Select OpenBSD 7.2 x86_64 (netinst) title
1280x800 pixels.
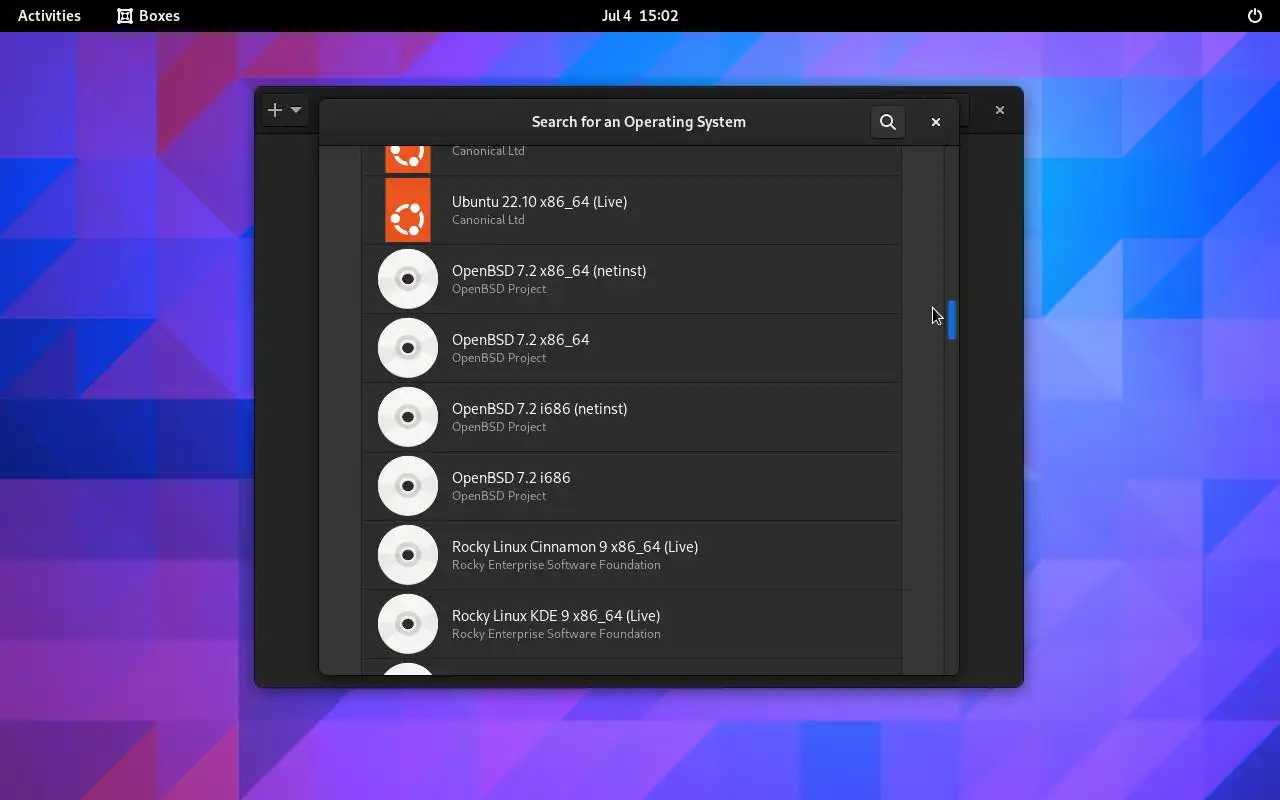click(549, 271)
